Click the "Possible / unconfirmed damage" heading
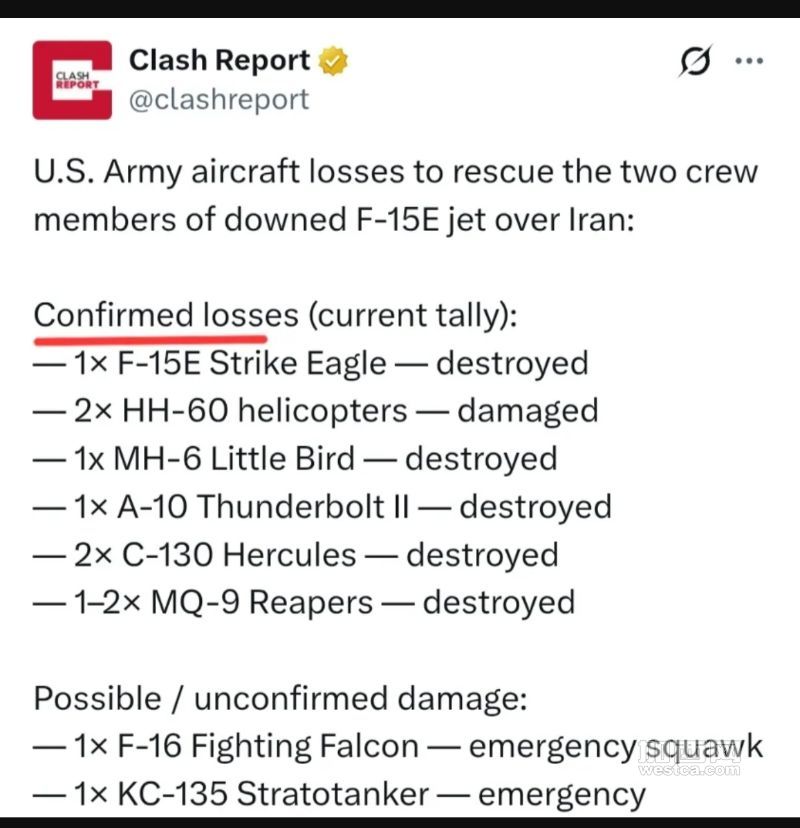Viewport: 800px width, 828px height. pos(280,699)
